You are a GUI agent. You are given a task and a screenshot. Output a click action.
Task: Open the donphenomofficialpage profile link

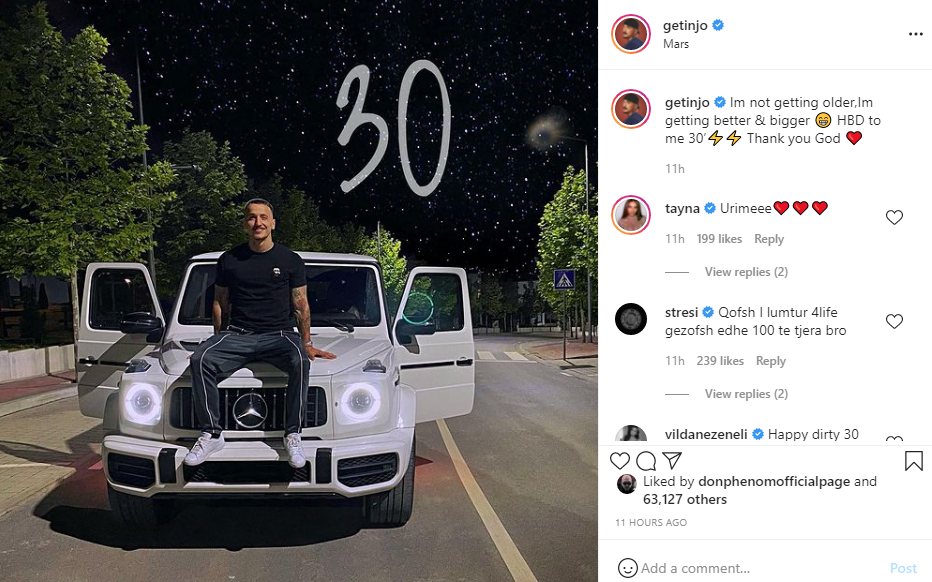click(x=774, y=482)
